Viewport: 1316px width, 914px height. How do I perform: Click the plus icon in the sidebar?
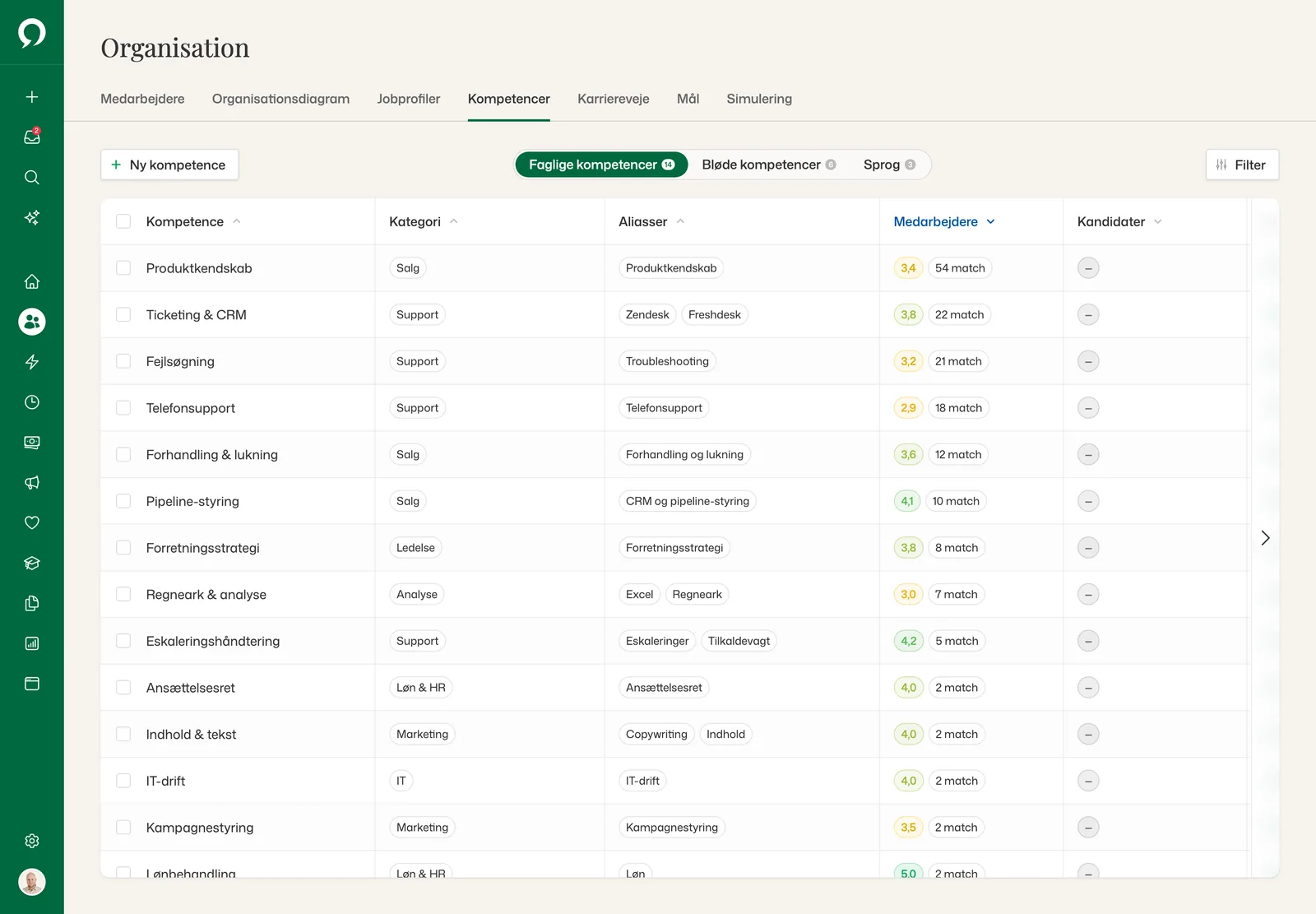32,97
